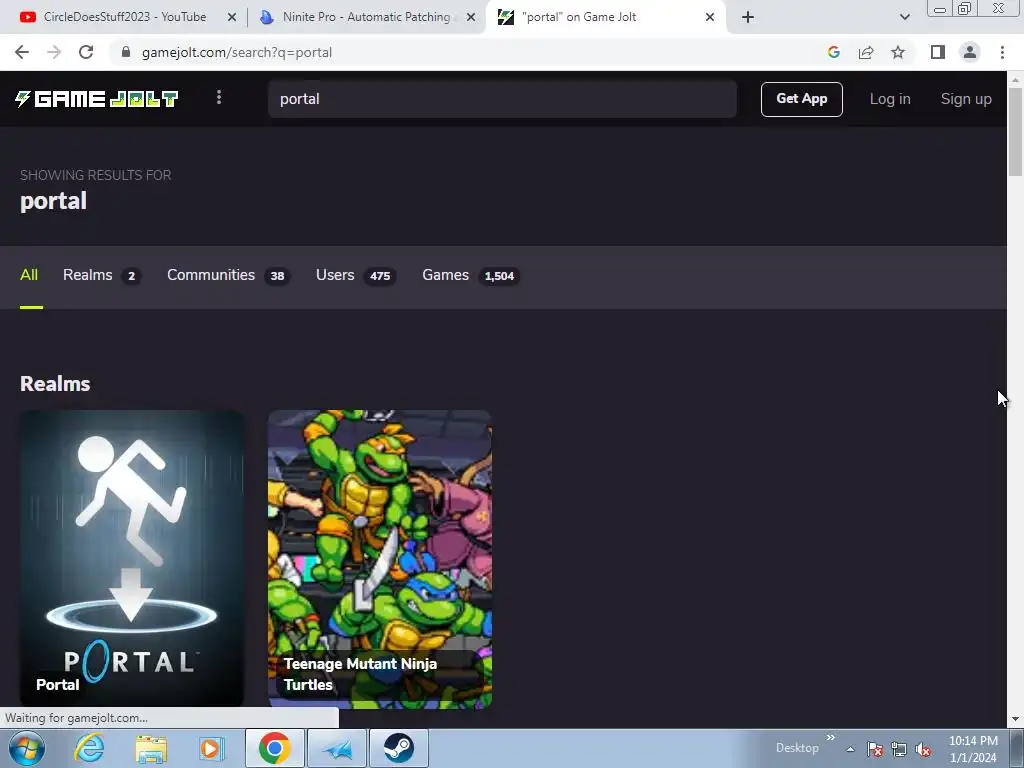Click the scrollbar down arrow
Viewport: 1024px width, 768px height.
point(1015,719)
